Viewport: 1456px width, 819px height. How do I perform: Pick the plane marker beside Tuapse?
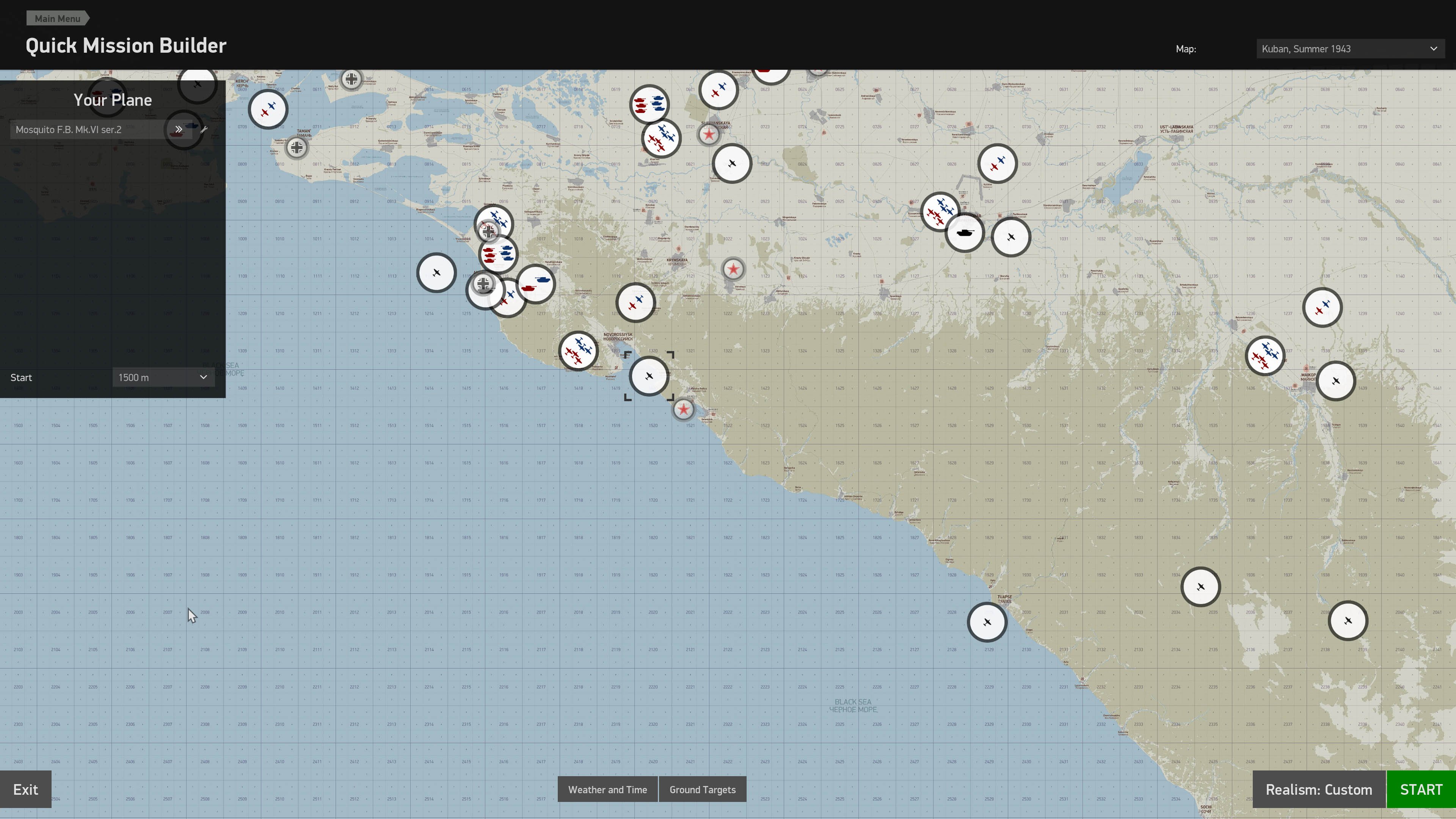point(987,622)
